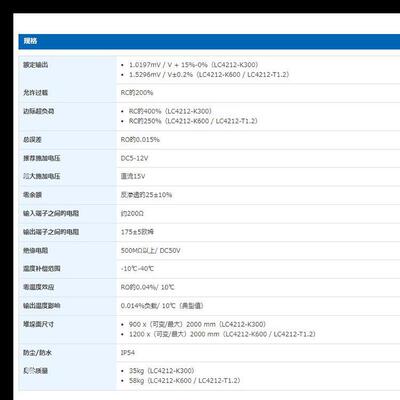Click the RO的0.04%/10℃ value

point(147,287)
